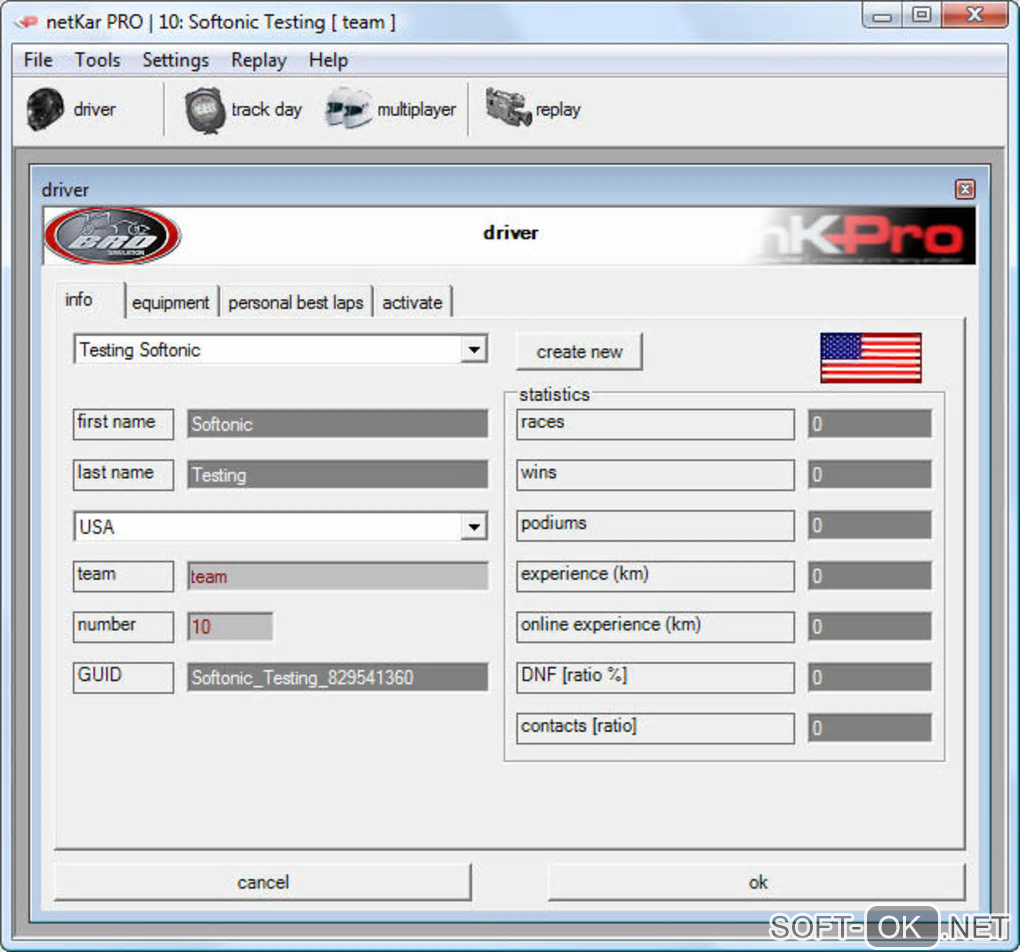Open the Help menu
The height and width of the screenshot is (952, 1020).
pyautogui.click(x=328, y=60)
